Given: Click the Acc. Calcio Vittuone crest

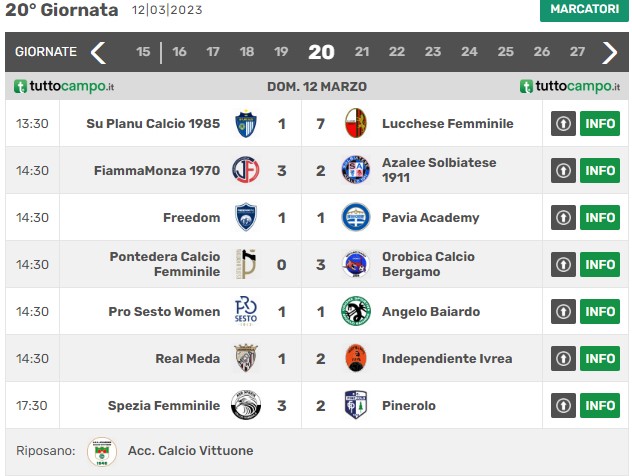Looking at the screenshot, I should [x=102, y=451].
